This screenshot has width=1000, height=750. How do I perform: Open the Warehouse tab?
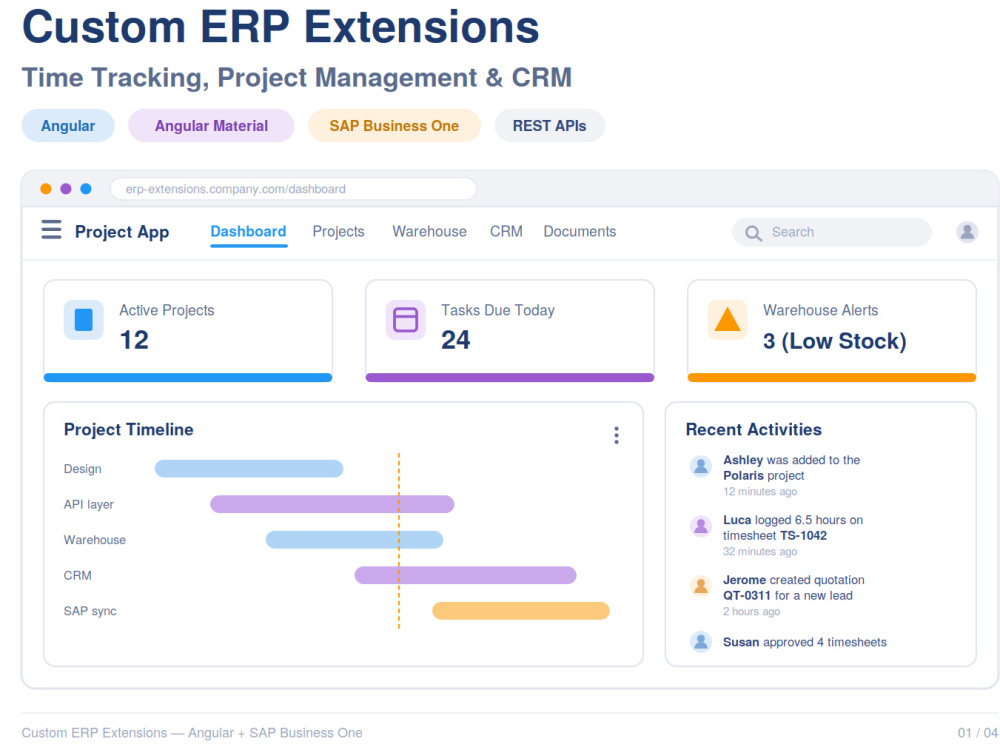click(x=429, y=232)
